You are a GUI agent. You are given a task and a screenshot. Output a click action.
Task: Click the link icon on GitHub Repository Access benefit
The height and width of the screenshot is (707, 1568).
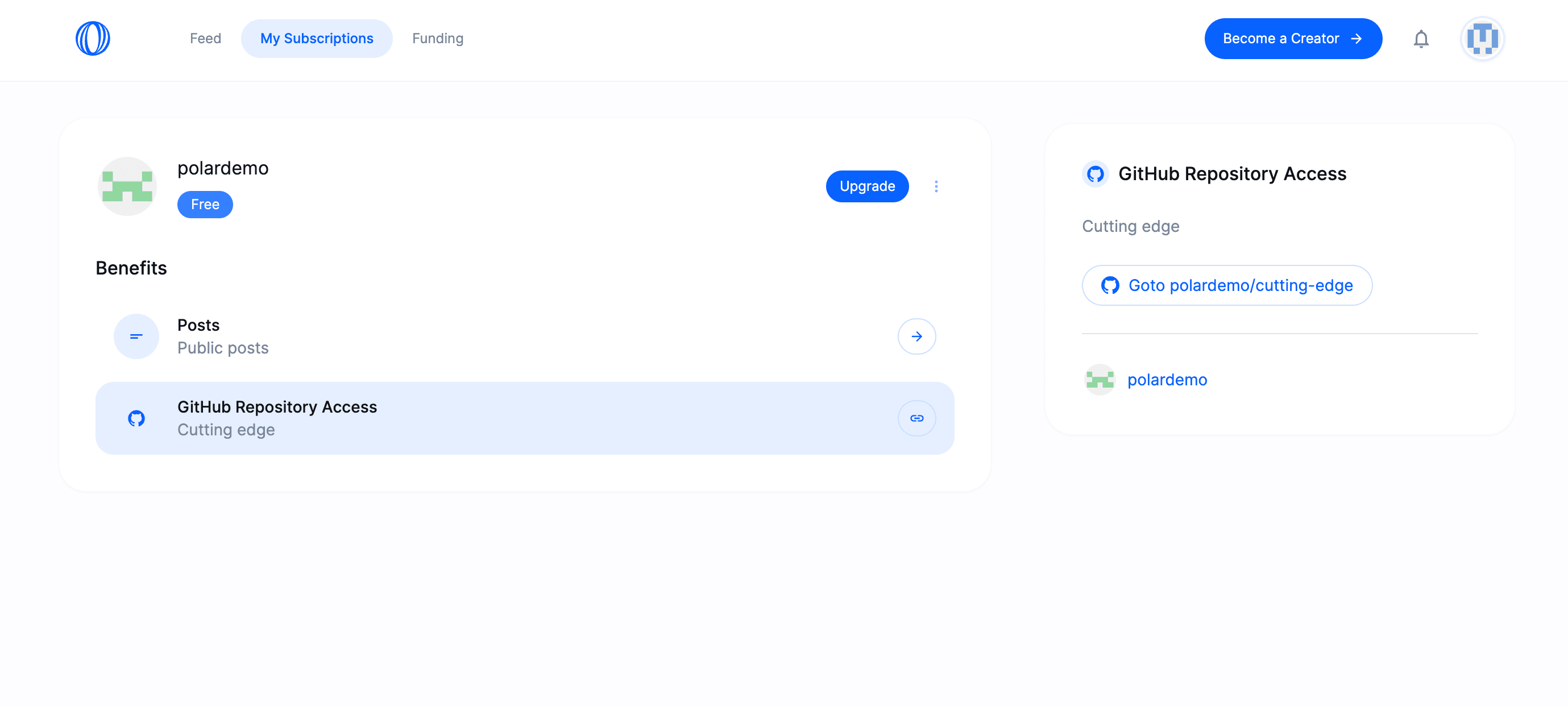pos(916,418)
